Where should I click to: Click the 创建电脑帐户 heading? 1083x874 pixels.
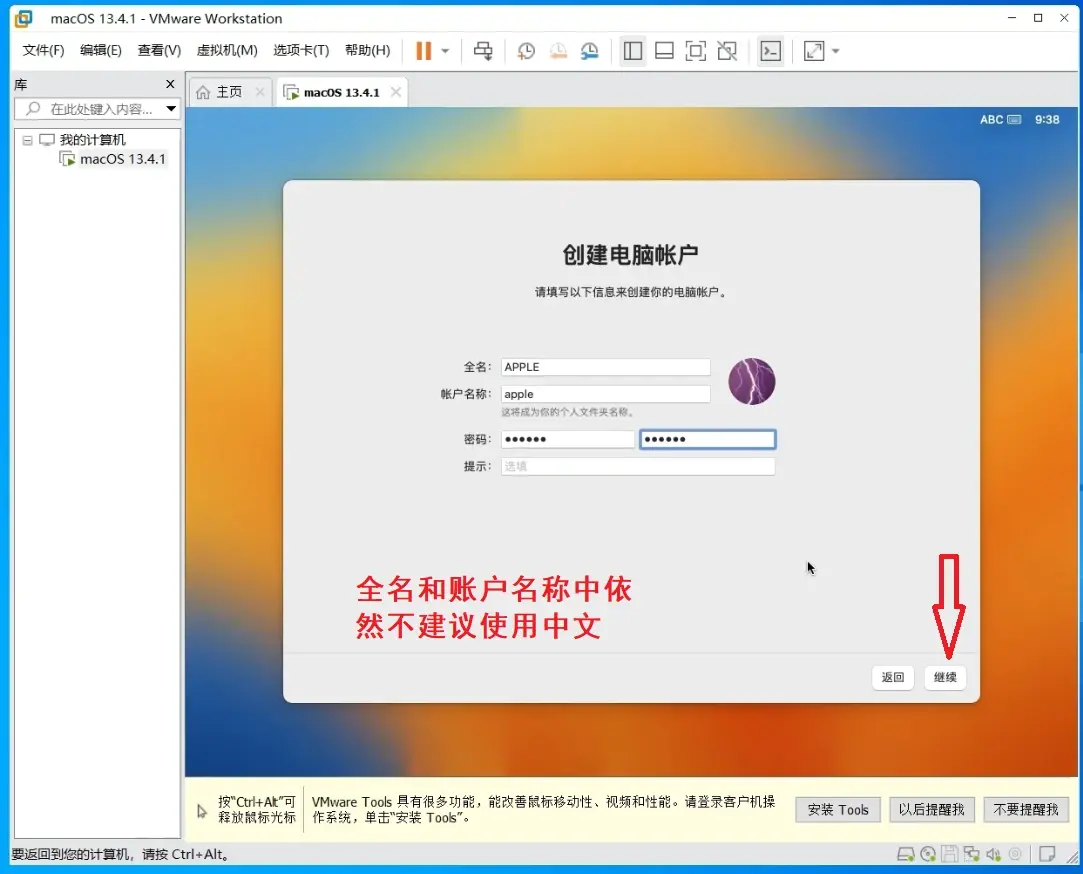tap(631, 255)
